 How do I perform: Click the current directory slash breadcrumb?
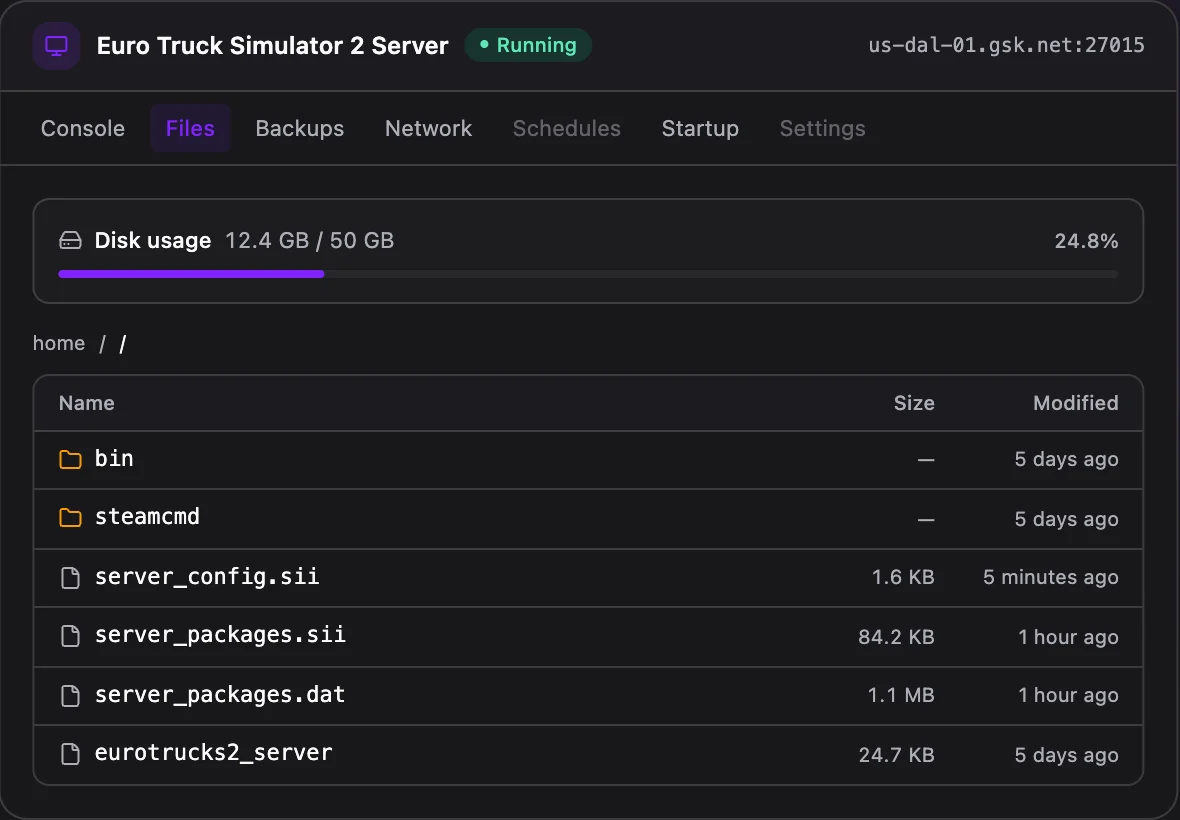pyautogui.click(x=123, y=345)
